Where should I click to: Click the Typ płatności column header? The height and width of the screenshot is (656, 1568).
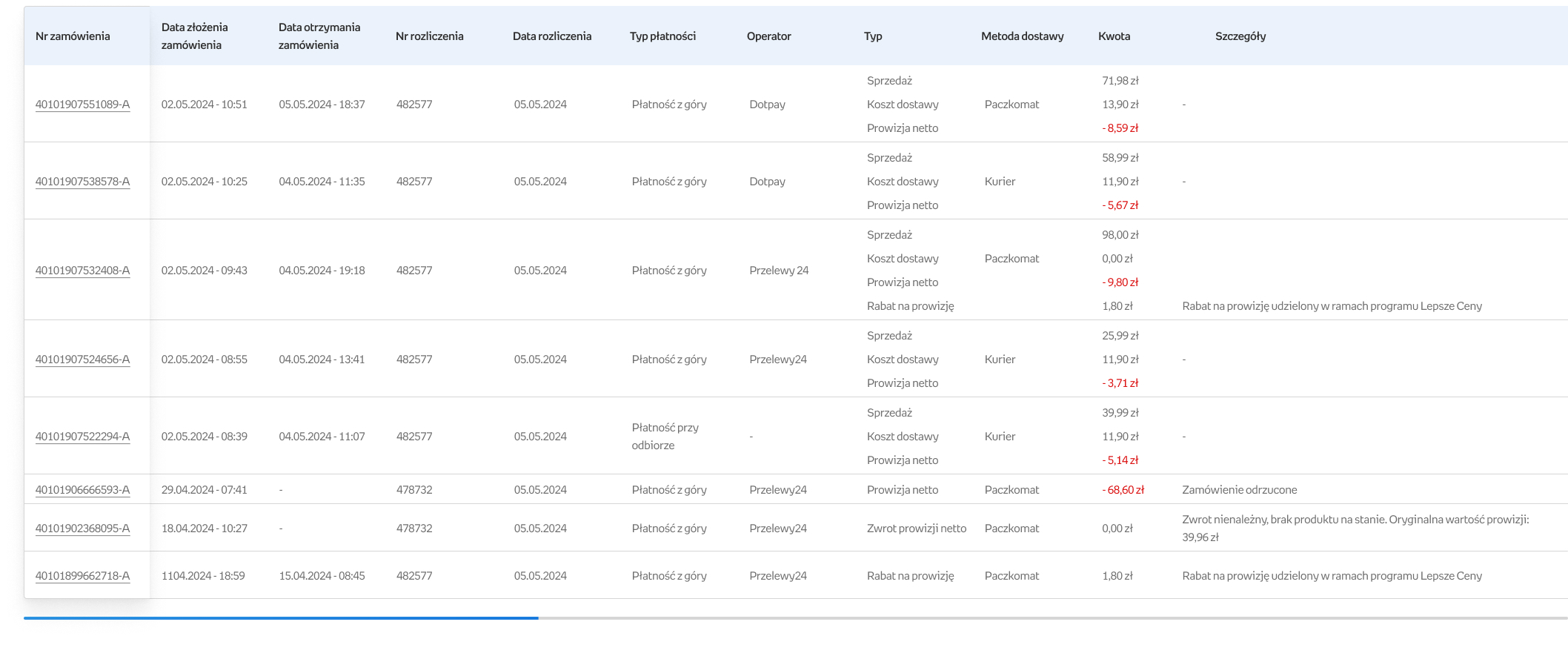[x=662, y=36]
